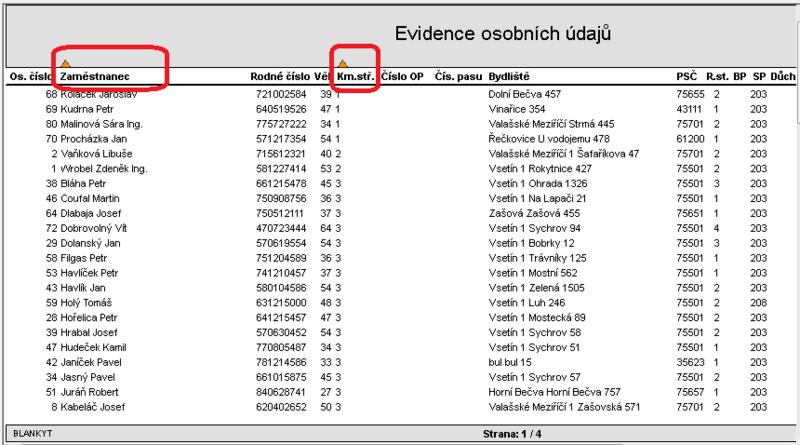Click the orange sort arrow above Zaměstnanec
The height and width of the screenshot is (445, 800).
pyautogui.click(x=65, y=64)
